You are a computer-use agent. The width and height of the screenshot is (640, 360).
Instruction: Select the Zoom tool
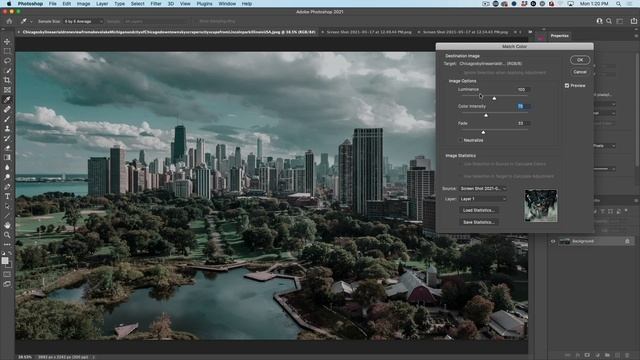point(7,235)
